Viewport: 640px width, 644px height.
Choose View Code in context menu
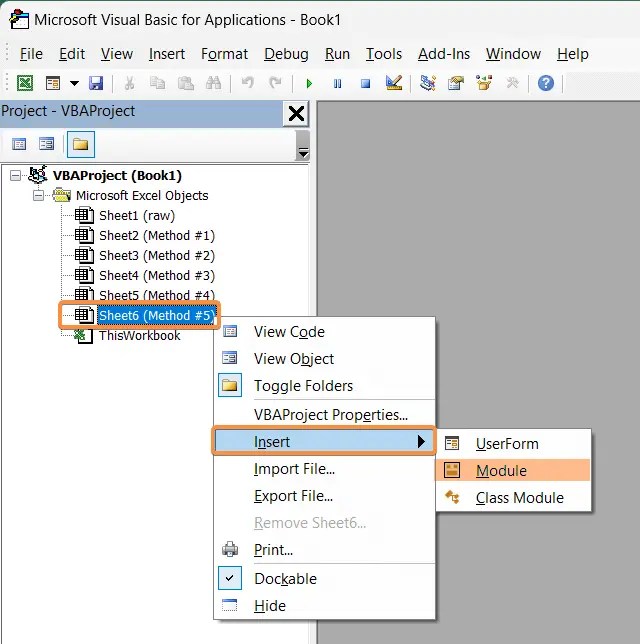(x=325, y=332)
